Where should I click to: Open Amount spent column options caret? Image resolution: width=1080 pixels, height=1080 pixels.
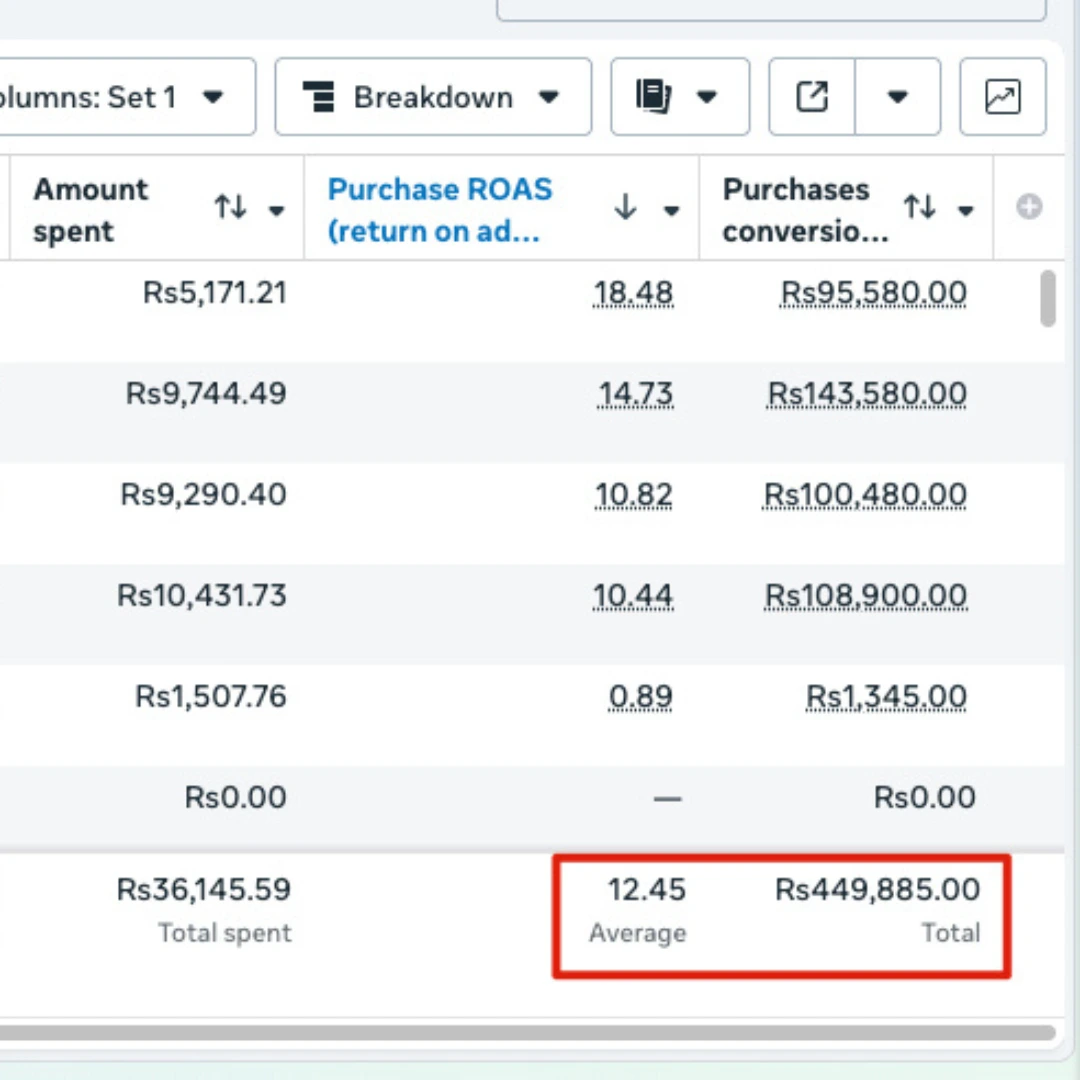277,210
